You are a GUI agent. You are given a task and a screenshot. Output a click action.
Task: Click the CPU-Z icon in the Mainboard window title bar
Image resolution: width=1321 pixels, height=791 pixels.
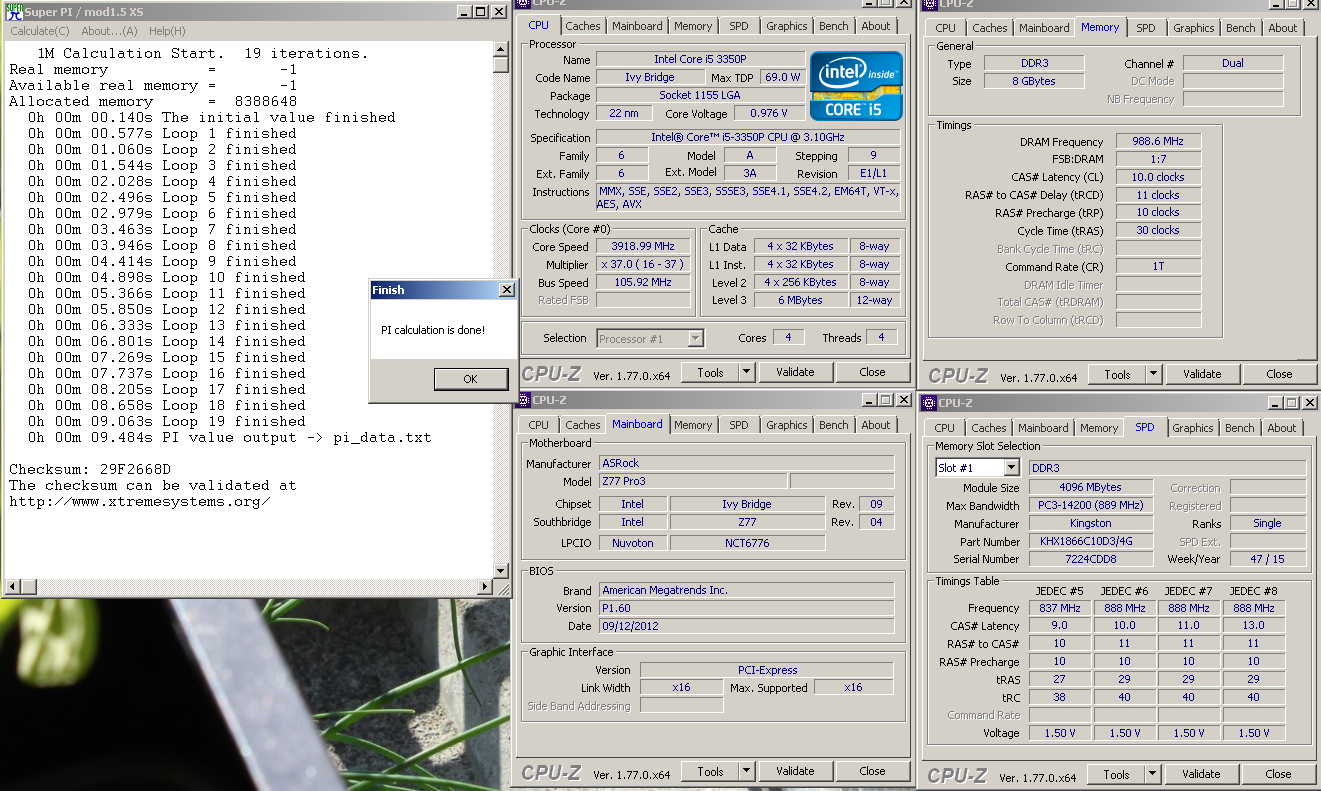click(525, 400)
